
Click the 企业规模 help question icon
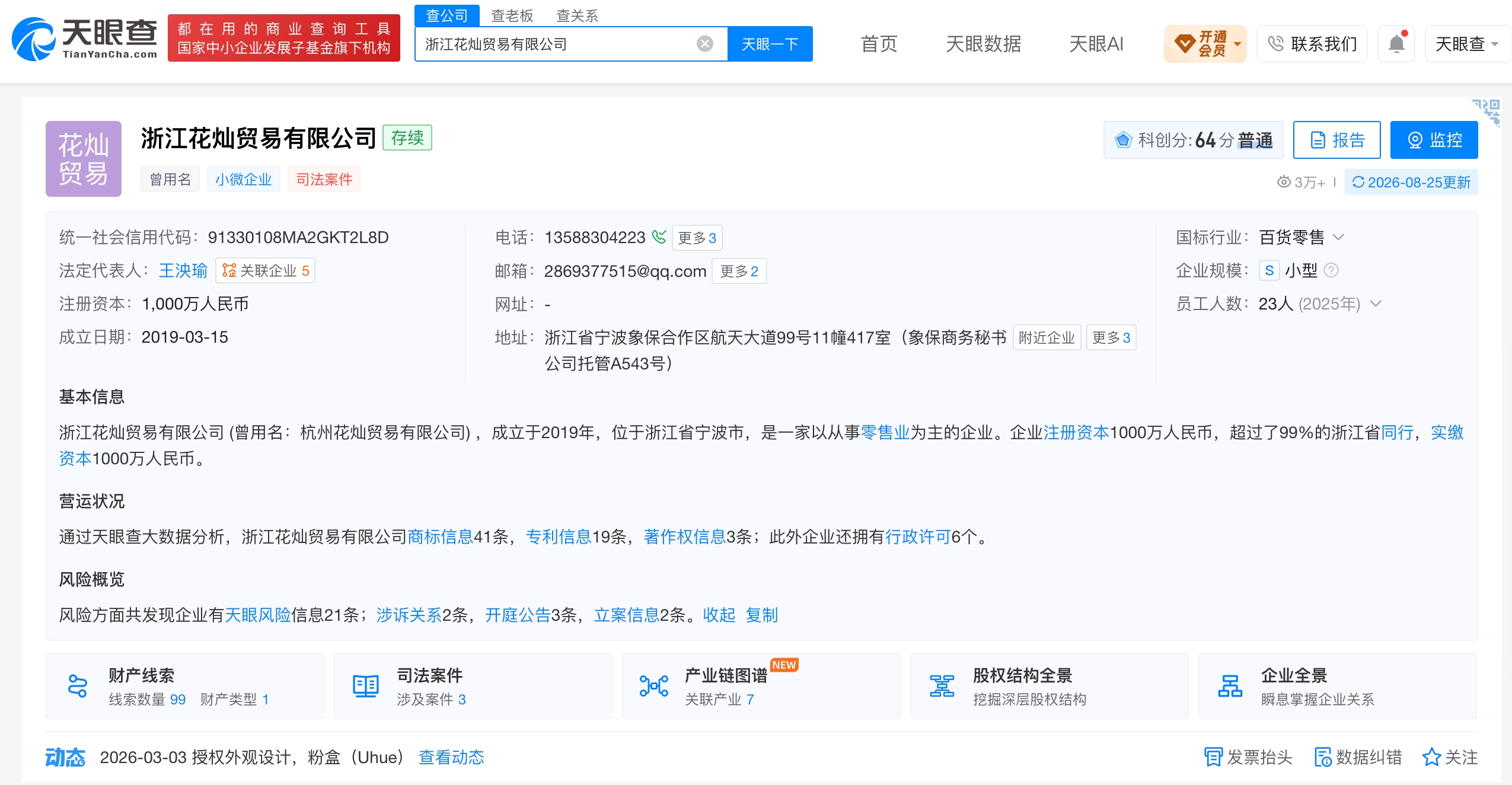[1331, 270]
